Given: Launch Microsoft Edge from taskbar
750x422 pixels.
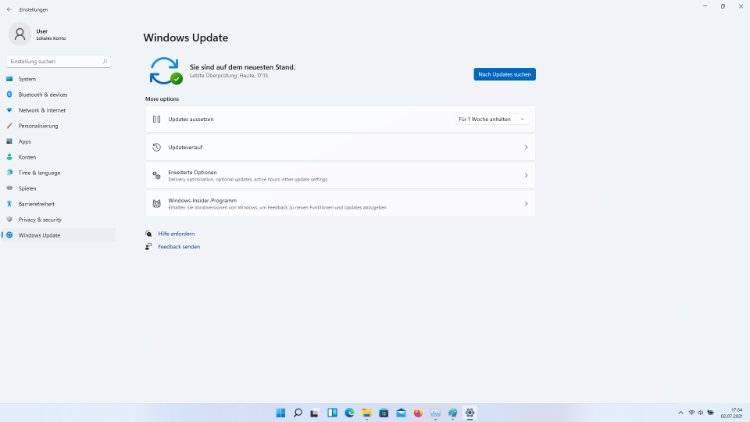Looking at the screenshot, I should point(349,413).
